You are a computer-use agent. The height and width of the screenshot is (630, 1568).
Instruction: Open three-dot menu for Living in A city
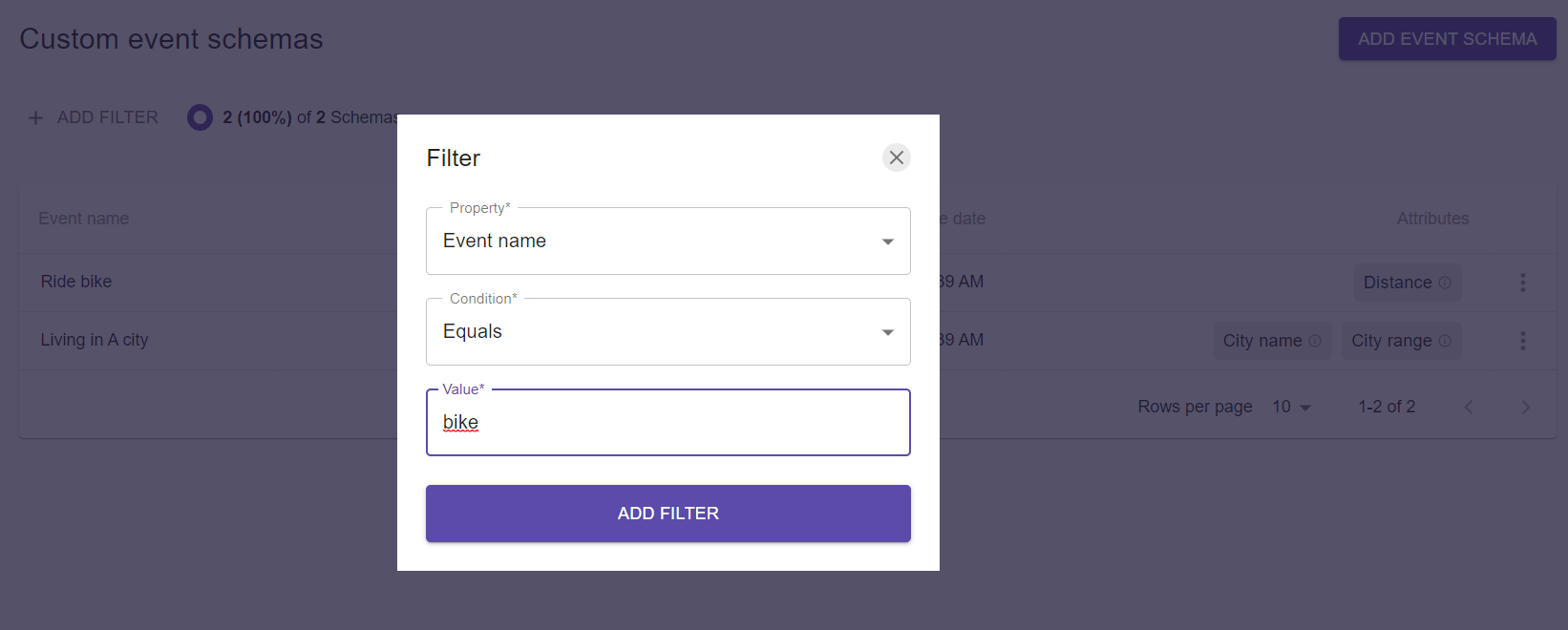point(1523,341)
